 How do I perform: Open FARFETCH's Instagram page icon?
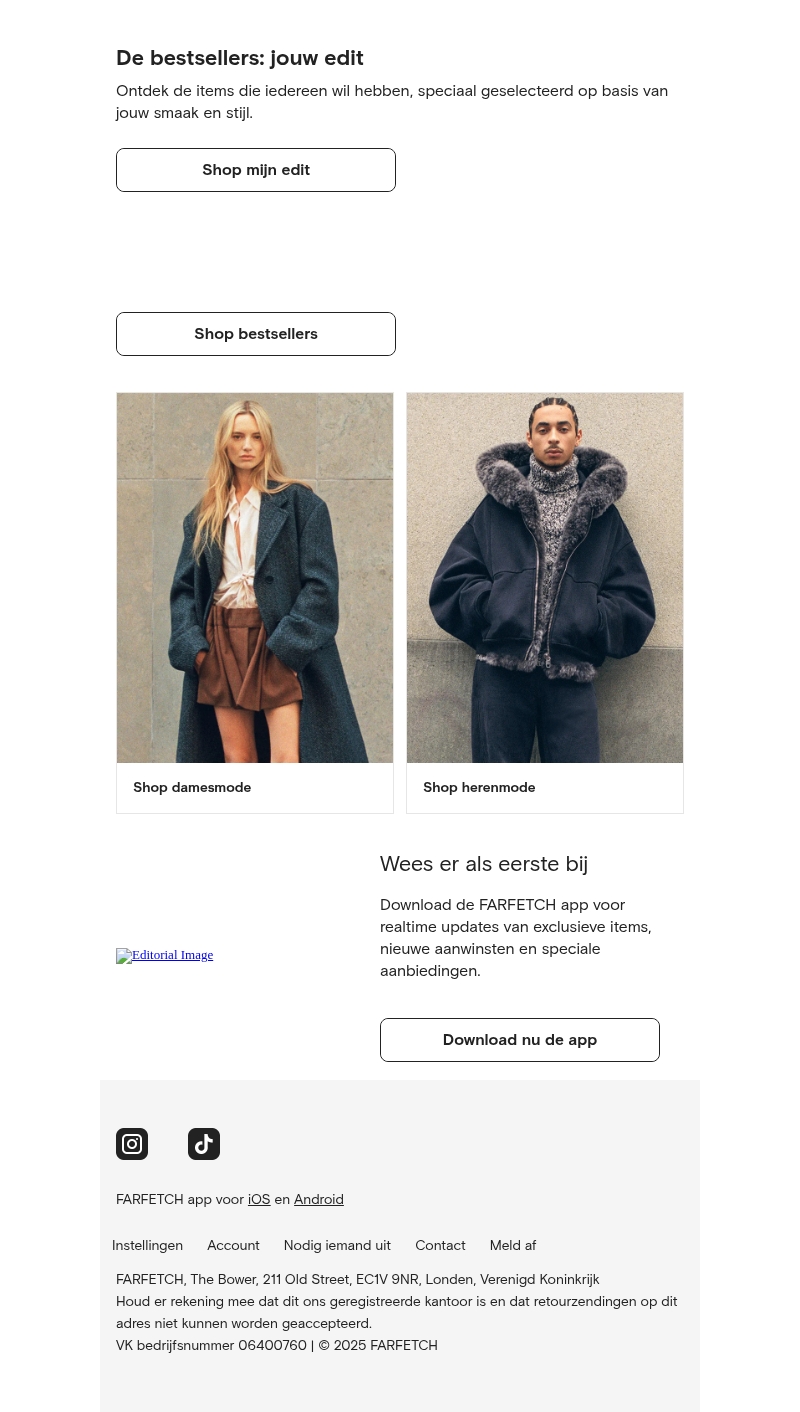point(132,1144)
